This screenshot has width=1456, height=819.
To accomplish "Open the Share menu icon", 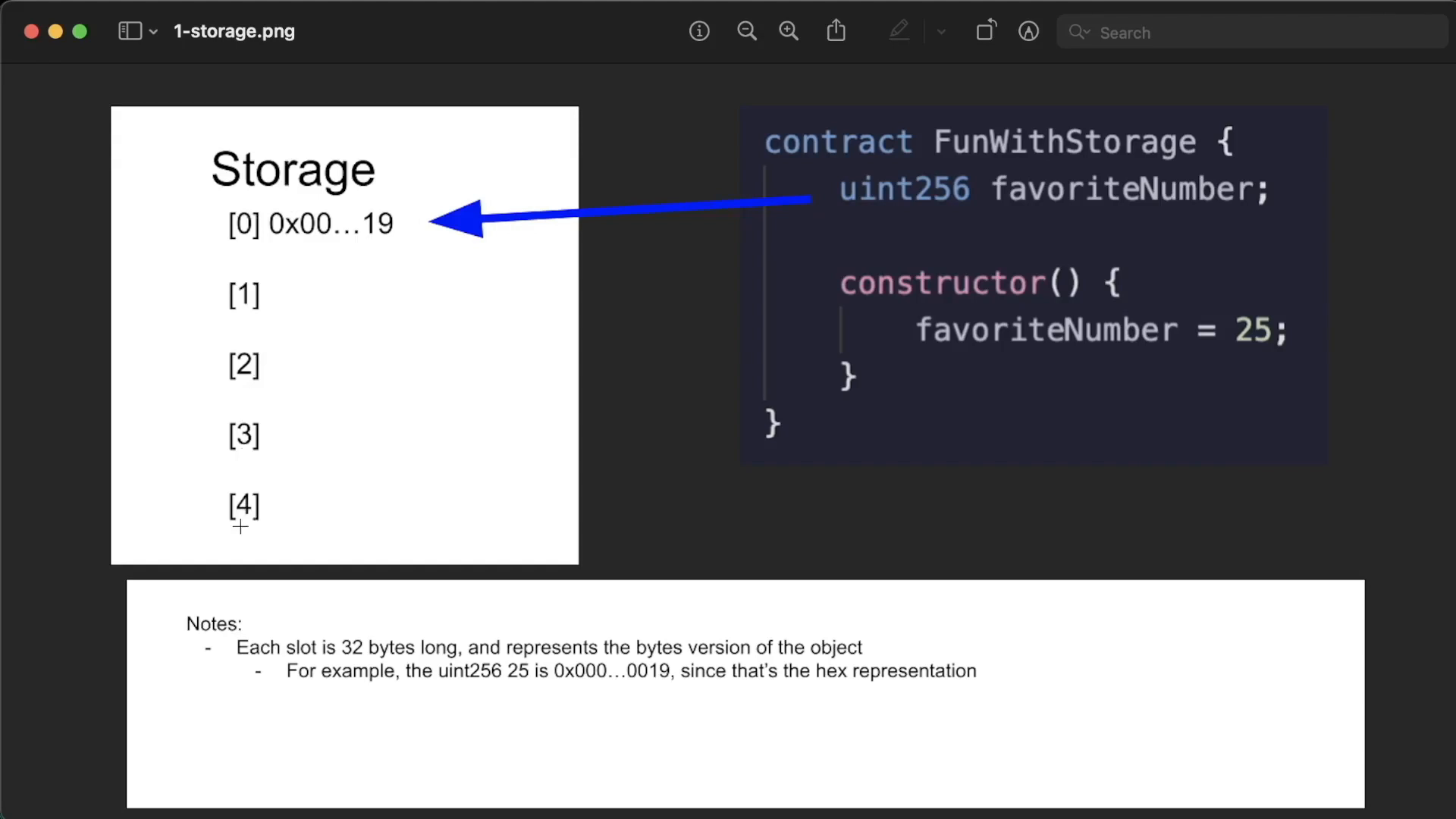I will [836, 31].
